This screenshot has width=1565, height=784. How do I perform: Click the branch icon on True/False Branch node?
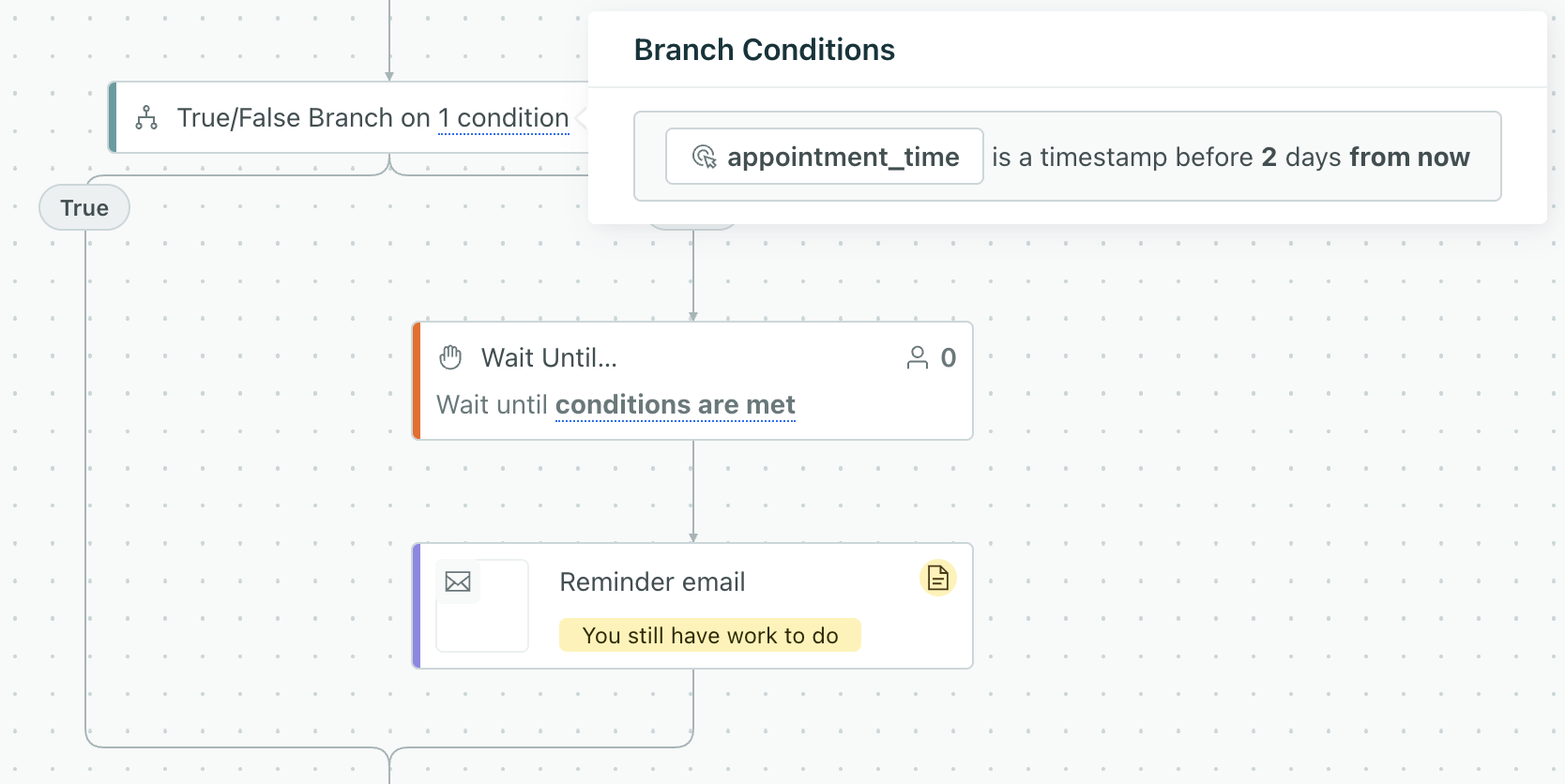click(x=145, y=117)
